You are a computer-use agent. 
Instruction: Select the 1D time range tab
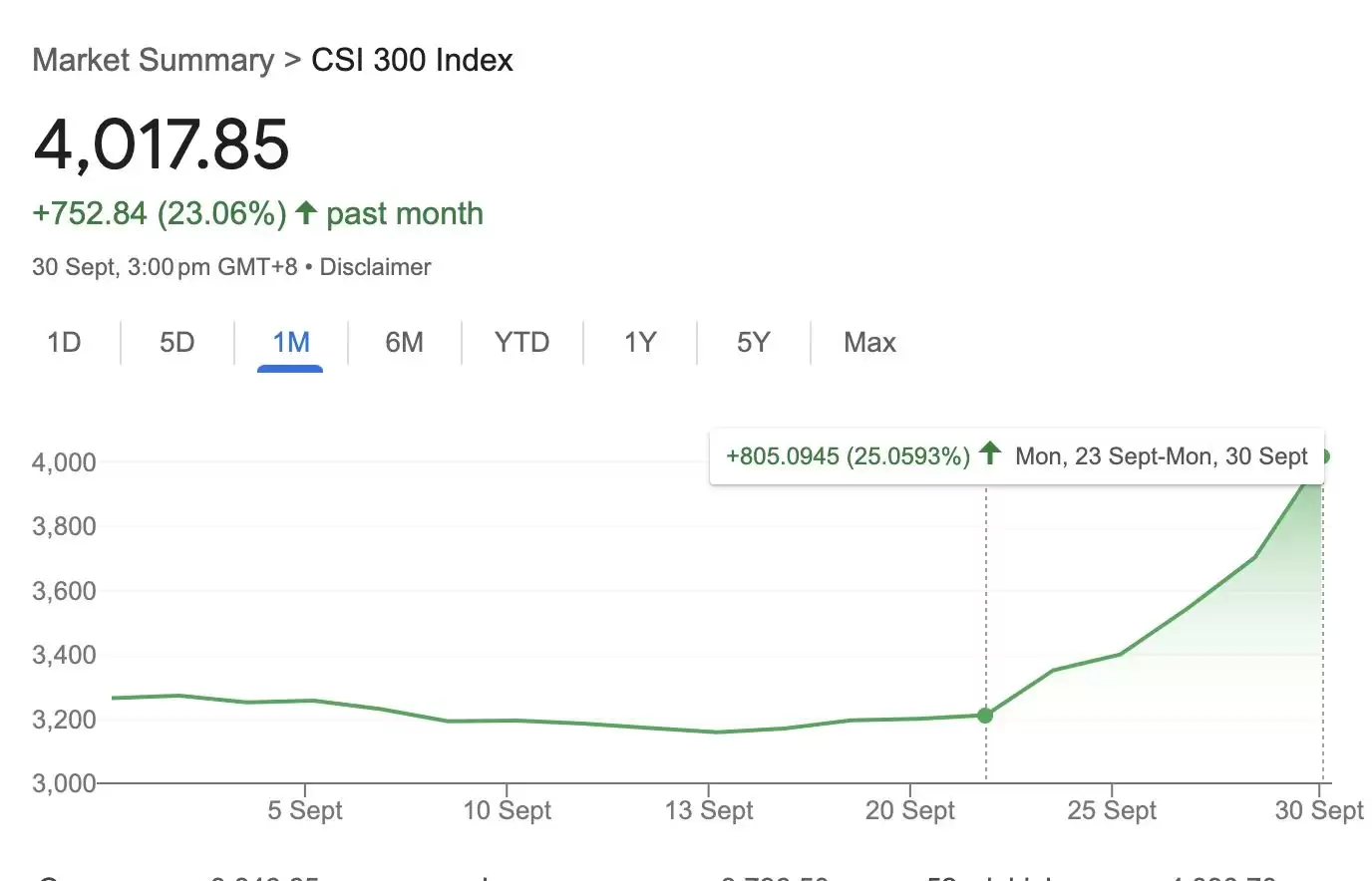pos(63,342)
